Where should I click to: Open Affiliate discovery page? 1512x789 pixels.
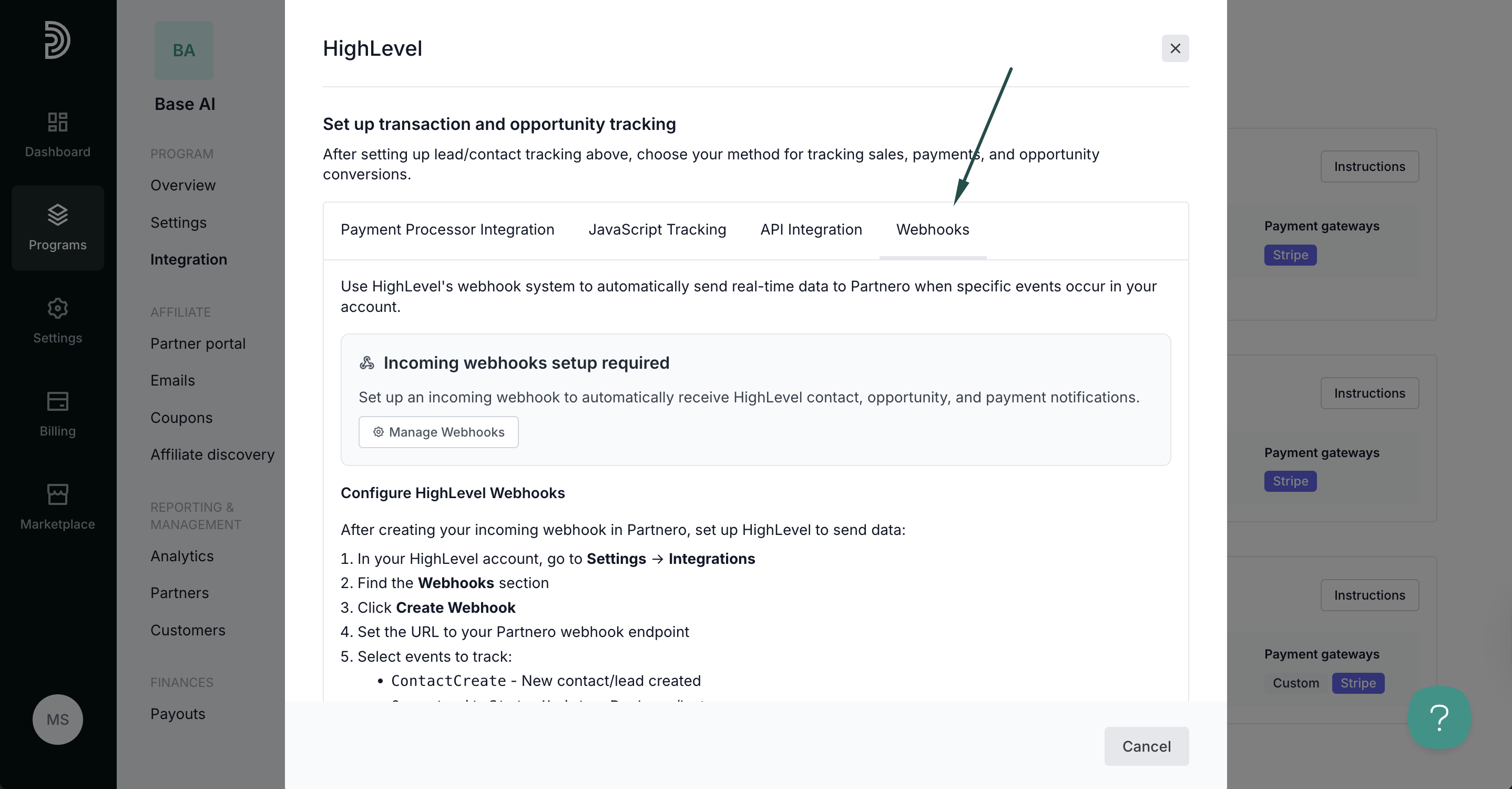tap(212, 454)
